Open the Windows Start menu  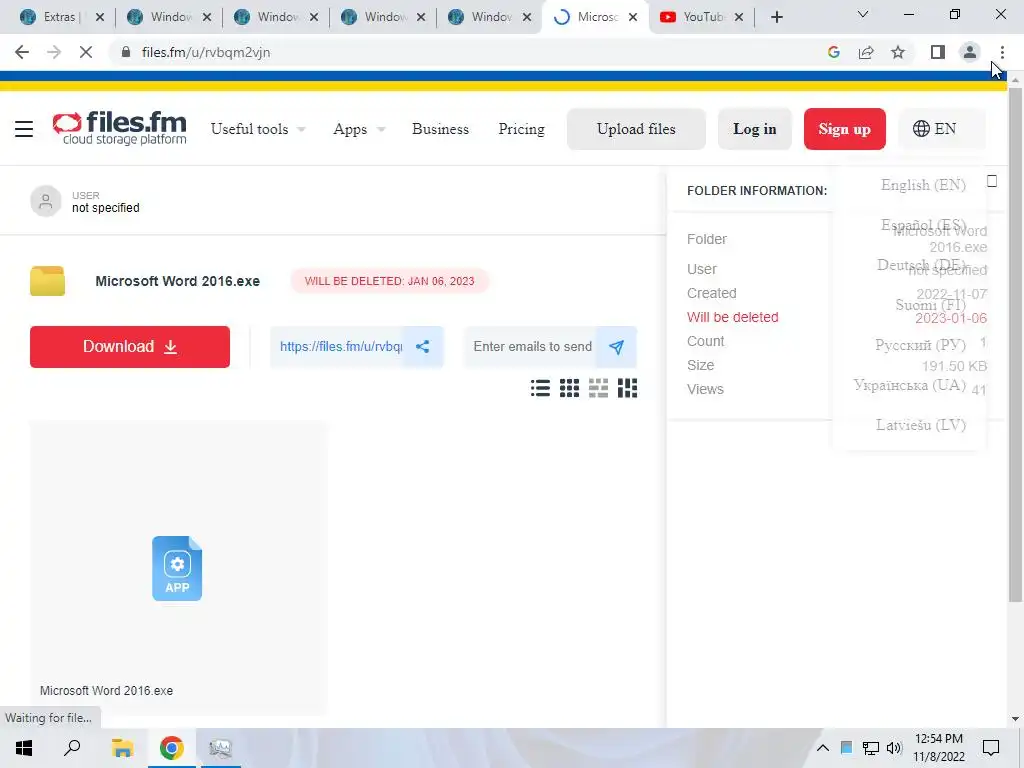(24, 748)
